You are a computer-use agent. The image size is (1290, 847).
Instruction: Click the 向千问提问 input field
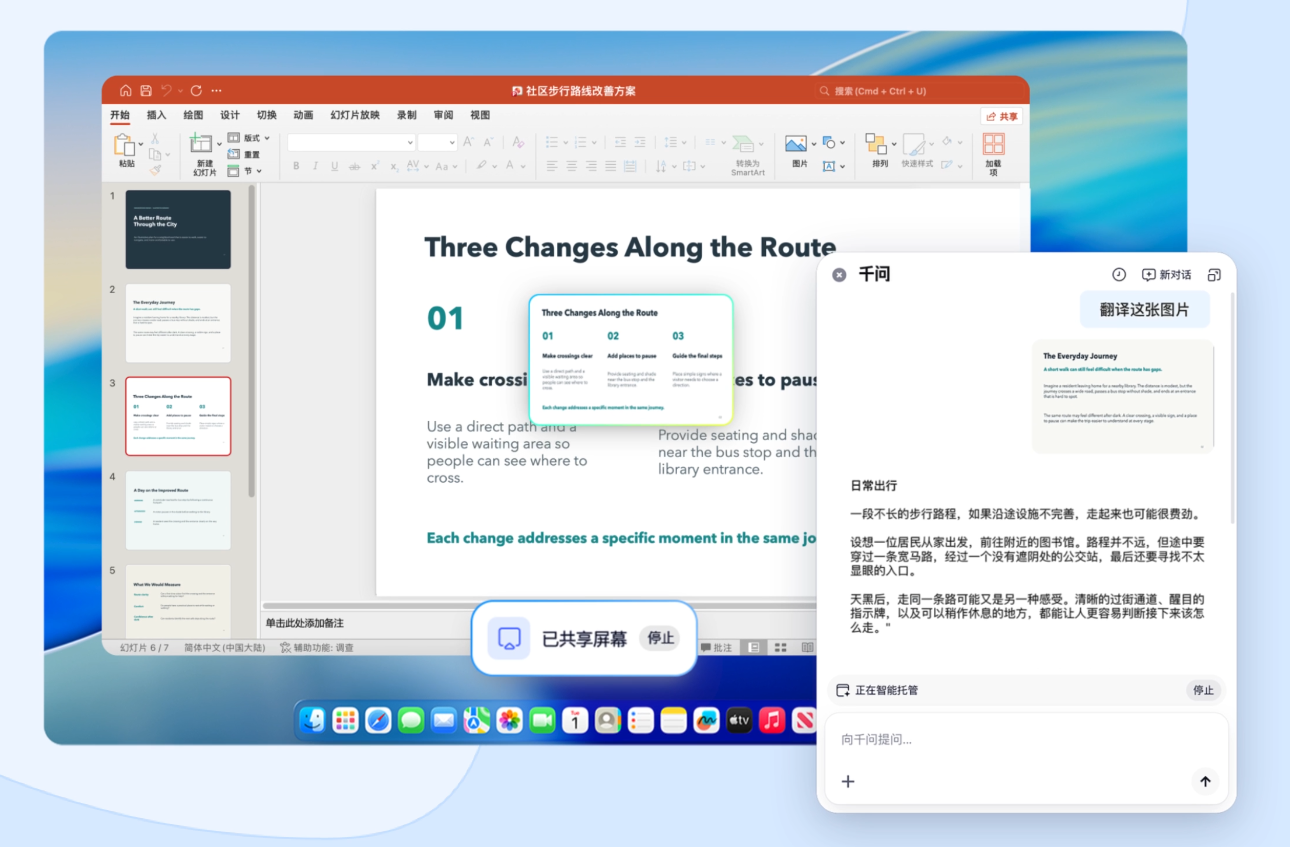click(1026, 740)
